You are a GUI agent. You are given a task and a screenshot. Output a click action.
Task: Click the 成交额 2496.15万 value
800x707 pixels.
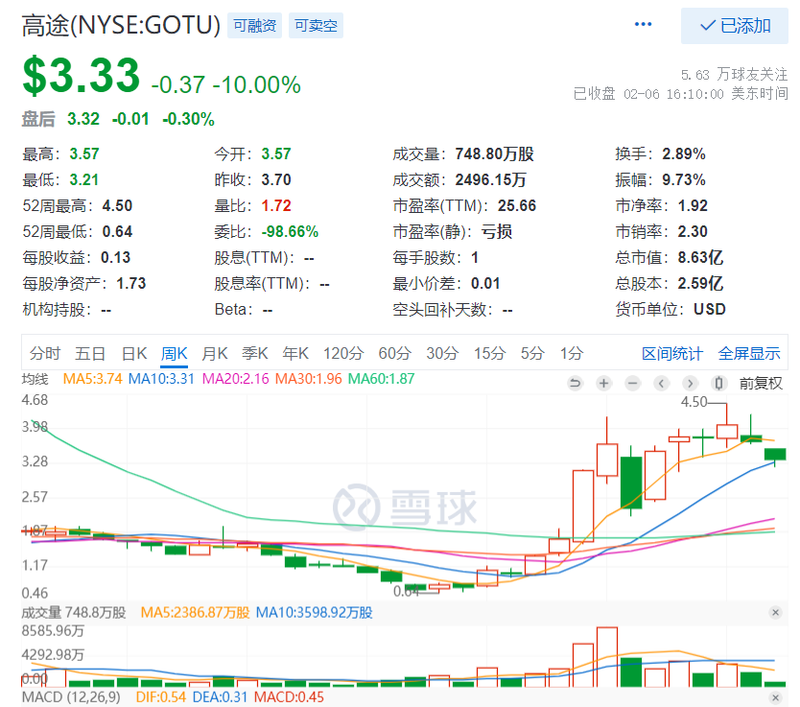click(x=491, y=179)
